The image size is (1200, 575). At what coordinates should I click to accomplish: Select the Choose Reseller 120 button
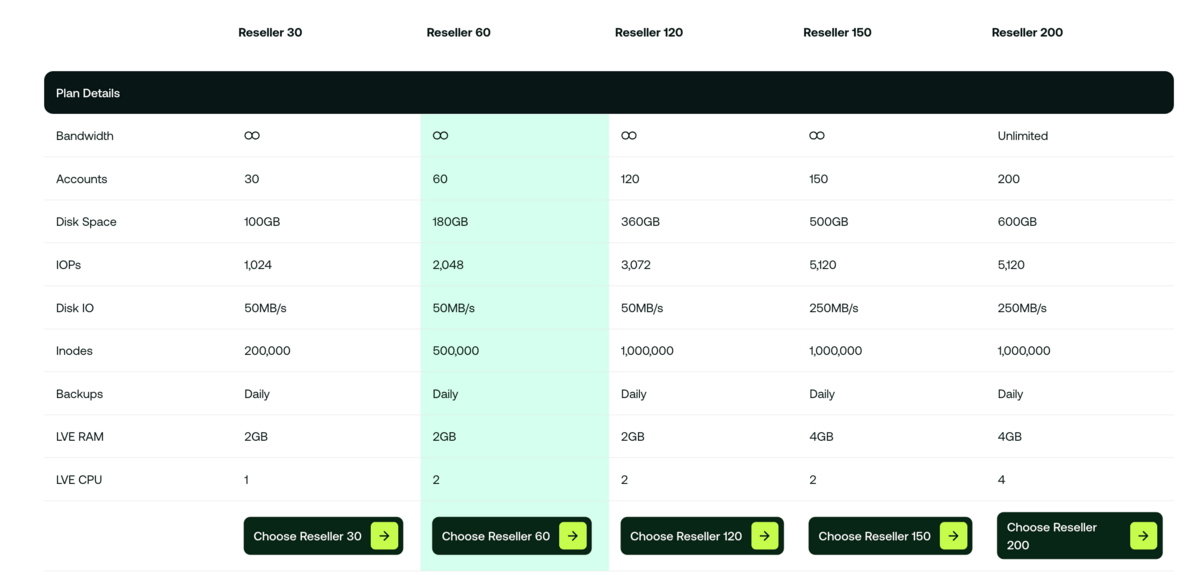coord(702,536)
